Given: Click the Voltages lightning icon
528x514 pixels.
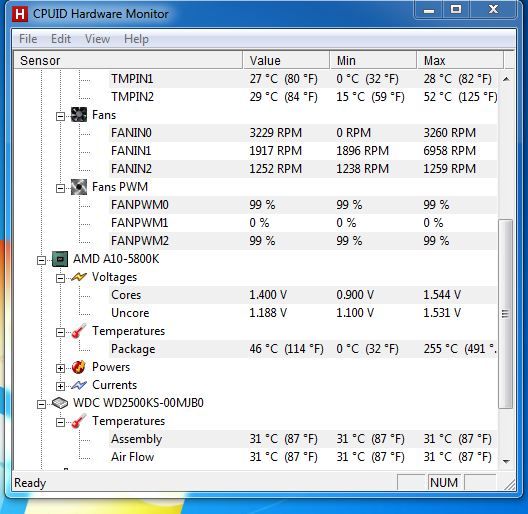Looking at the screenshot, I should click(x=79, y=277).
